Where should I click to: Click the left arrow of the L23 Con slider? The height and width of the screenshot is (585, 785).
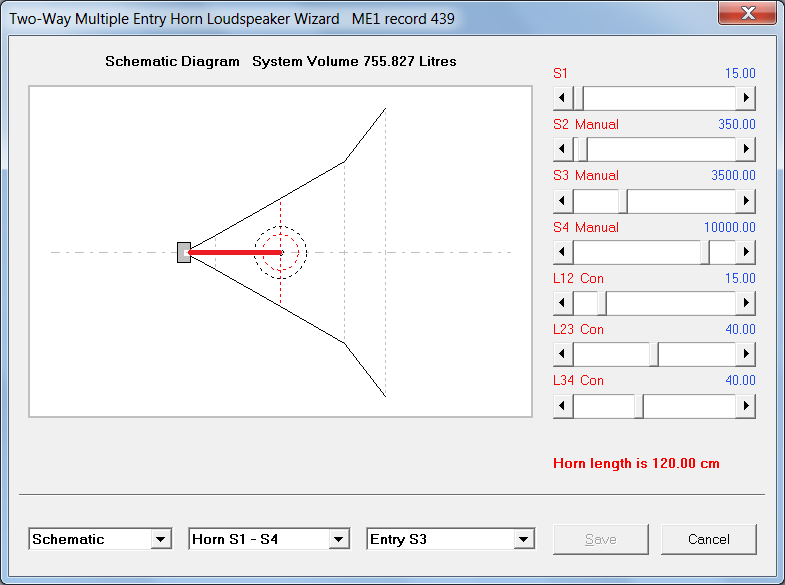(563, 354)
